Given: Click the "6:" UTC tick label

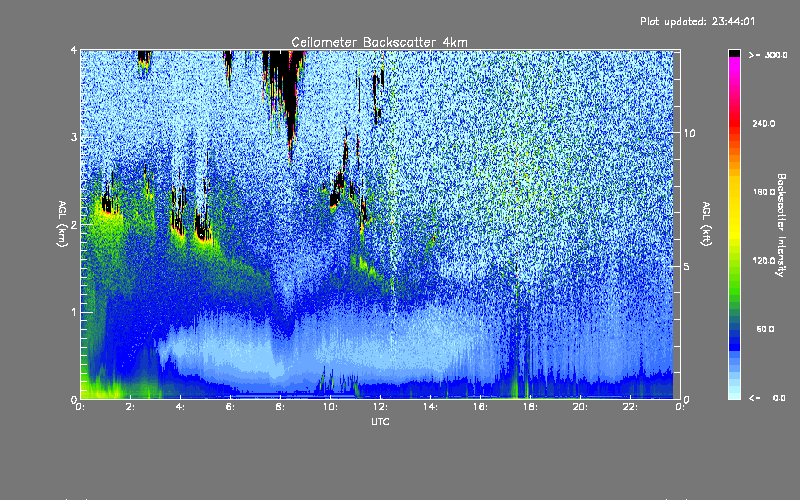Looking at the screenshot, I should (x=231, y=407).
